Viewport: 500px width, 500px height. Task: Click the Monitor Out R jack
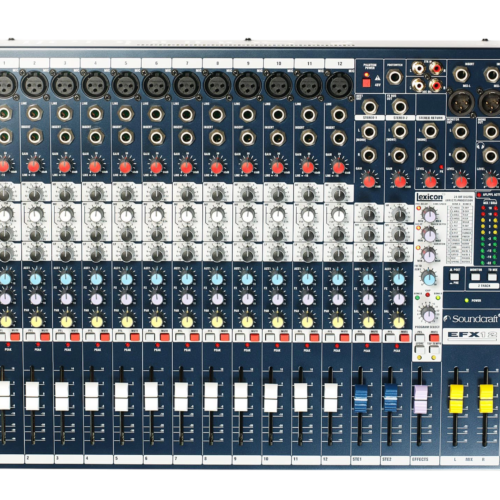pyautogui.click(x=460, y=156)
